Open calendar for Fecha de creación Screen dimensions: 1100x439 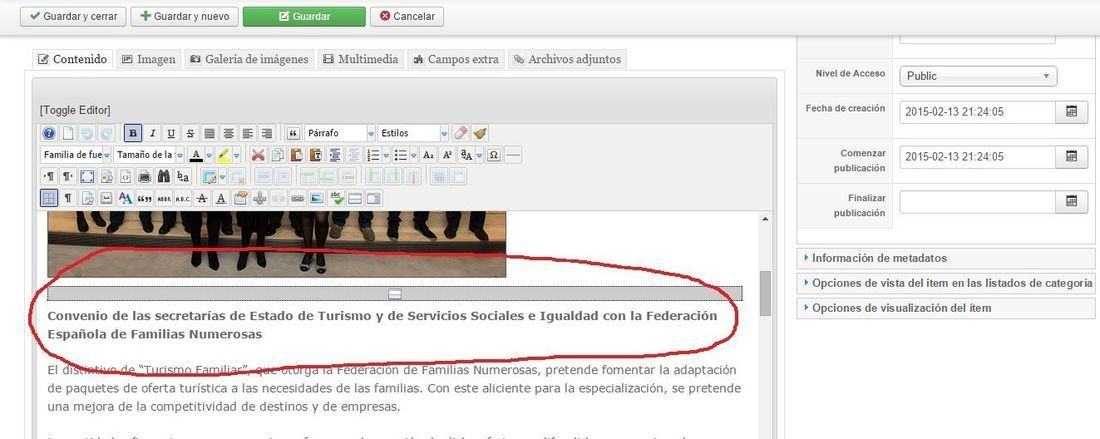pos(1071,112)
